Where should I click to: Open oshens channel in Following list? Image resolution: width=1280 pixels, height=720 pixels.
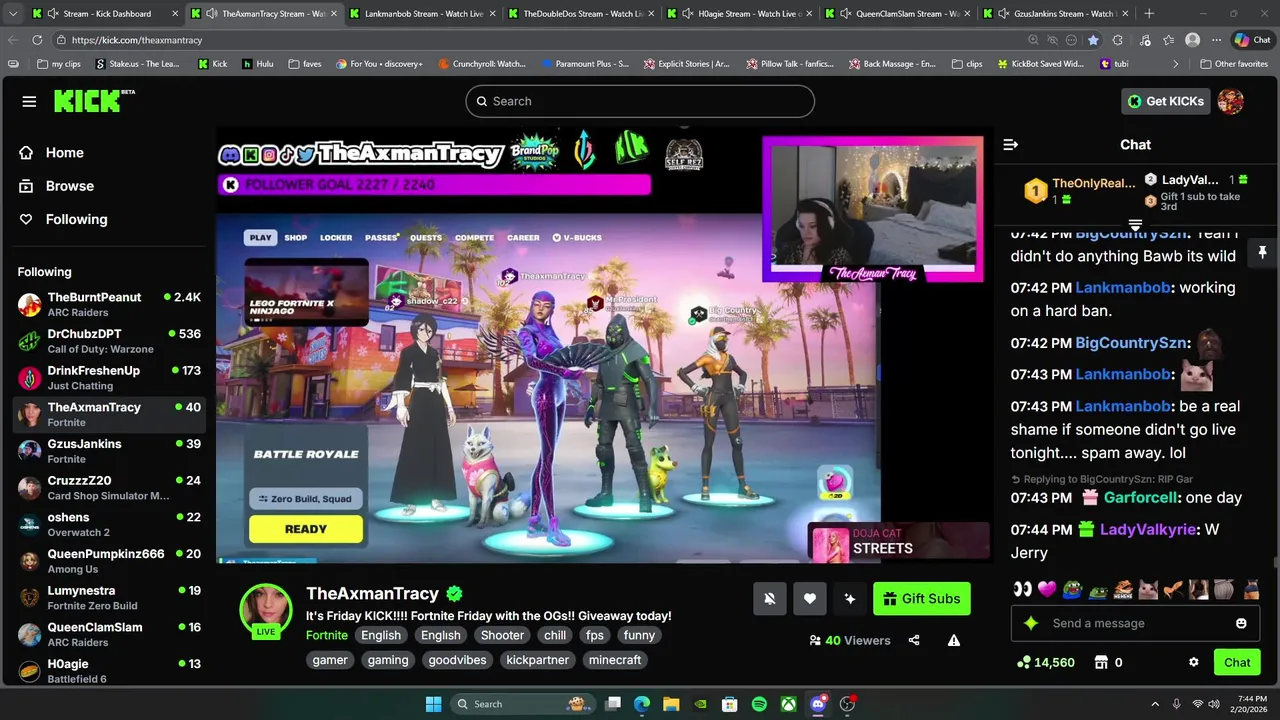tap(108, 524)
